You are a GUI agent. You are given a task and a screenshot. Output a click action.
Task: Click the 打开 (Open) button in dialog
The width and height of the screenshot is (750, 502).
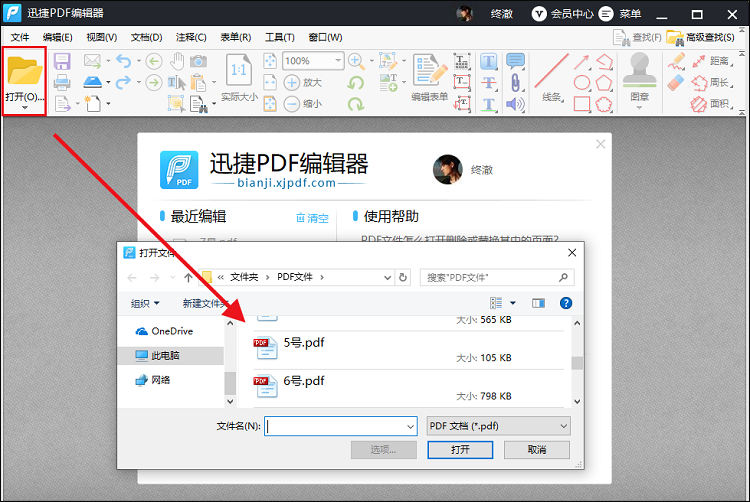(x=460, y=450)
